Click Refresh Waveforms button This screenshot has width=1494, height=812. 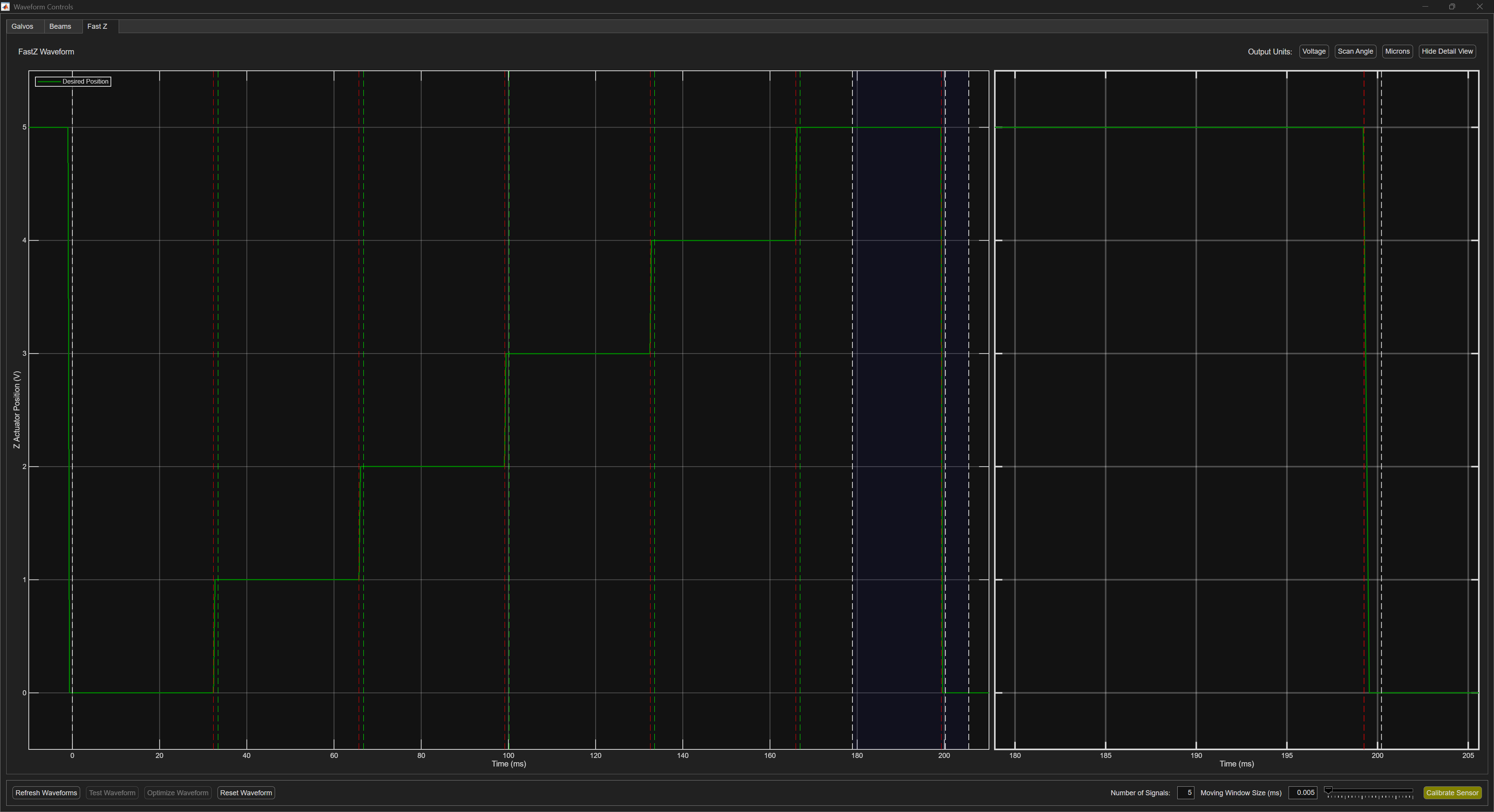pos(46,793)
